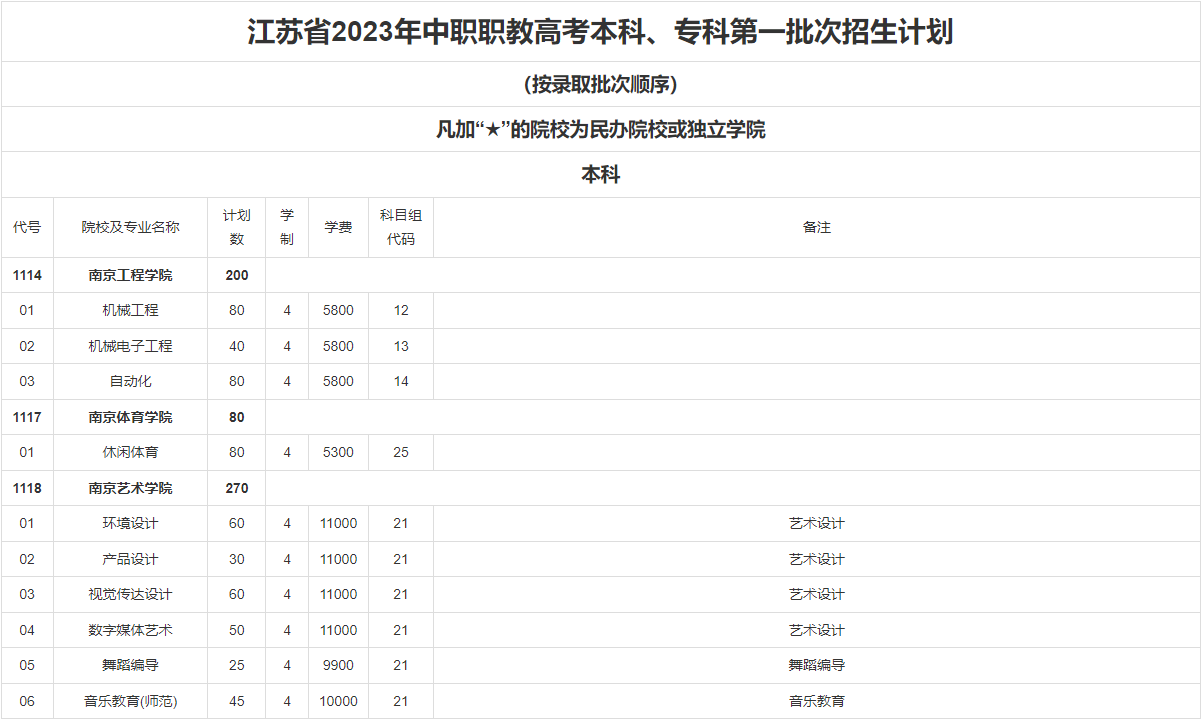The width and height of the screenshot is (1202, 719).
Task: Click tuition 5800 in the 自动化 row
Action: pos(338,381)
